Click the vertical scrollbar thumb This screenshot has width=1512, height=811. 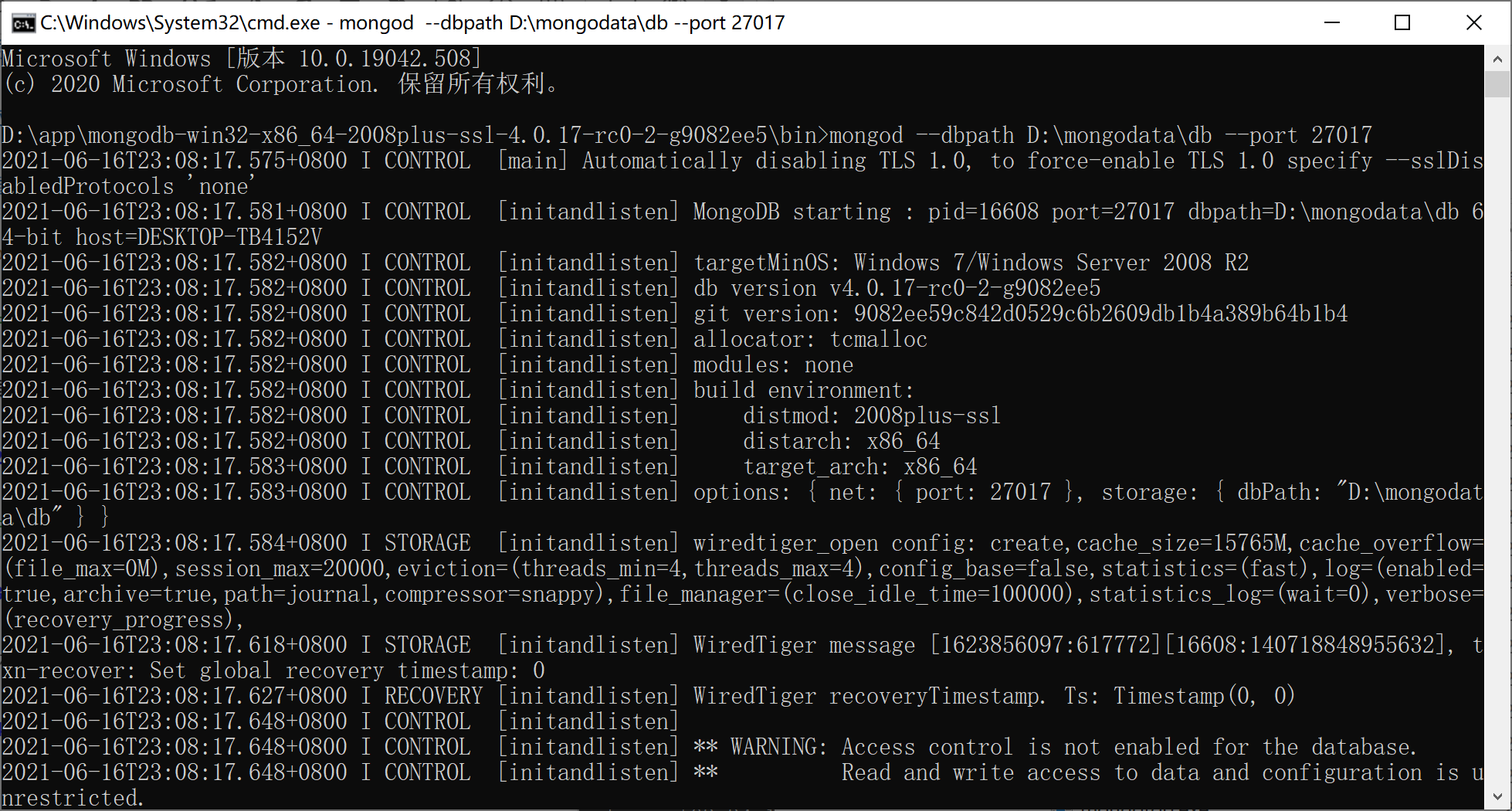point(1497,84)
